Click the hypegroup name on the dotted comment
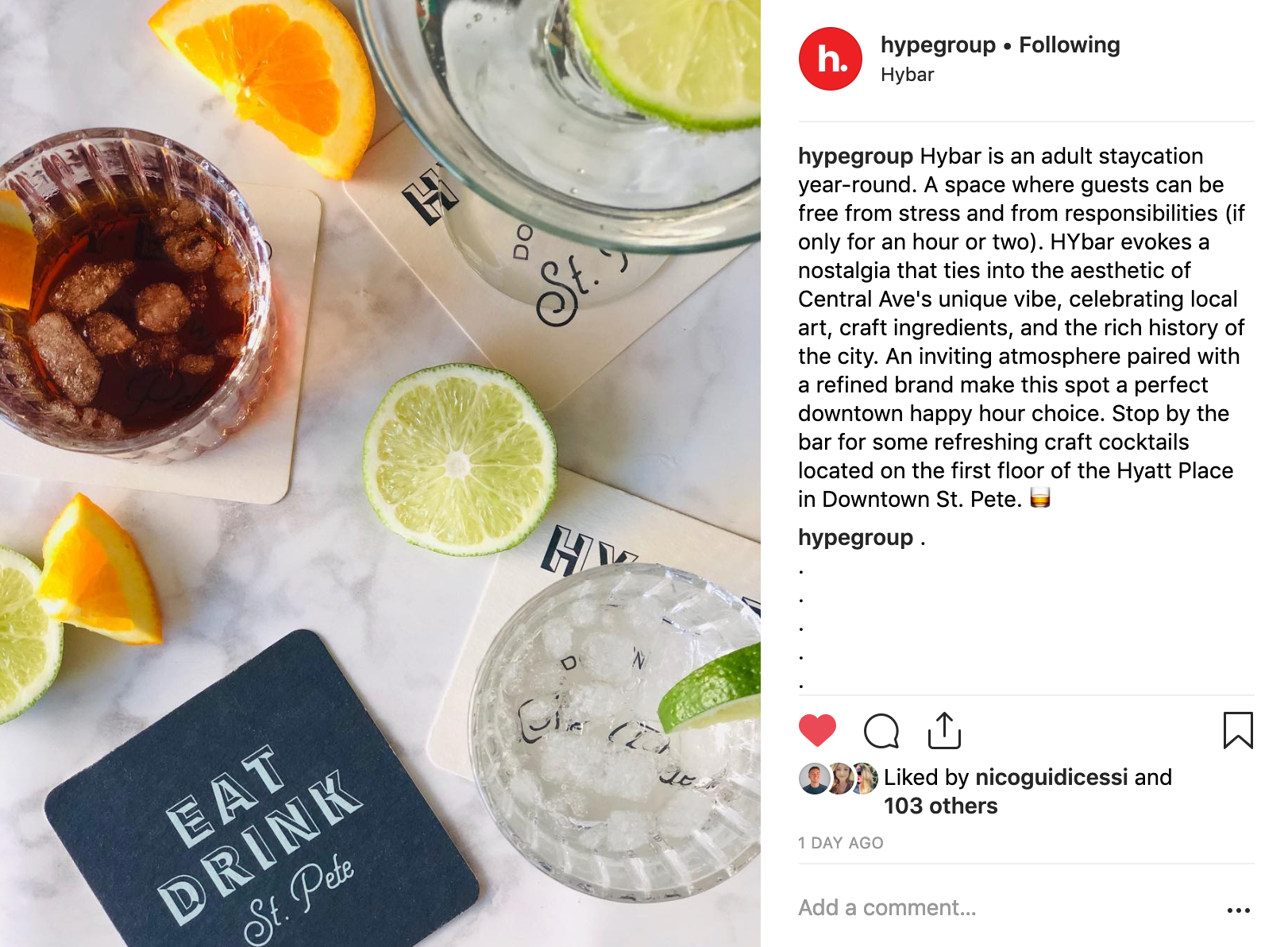 (x=855, y=537)
